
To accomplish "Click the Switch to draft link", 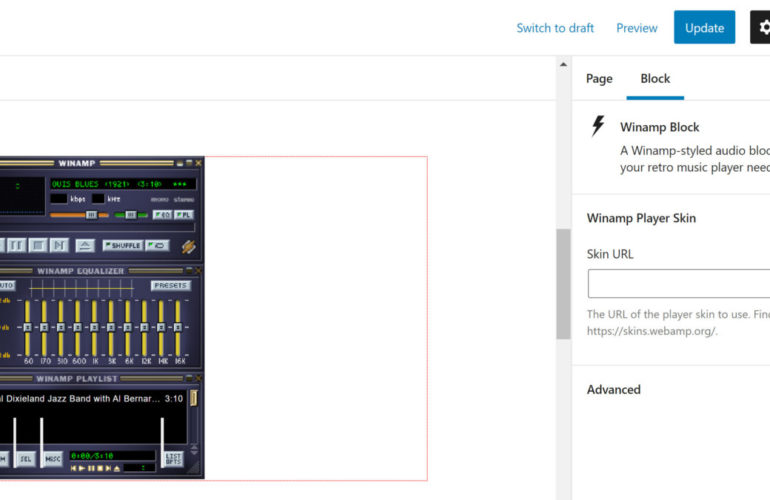I will pos(555,28).
